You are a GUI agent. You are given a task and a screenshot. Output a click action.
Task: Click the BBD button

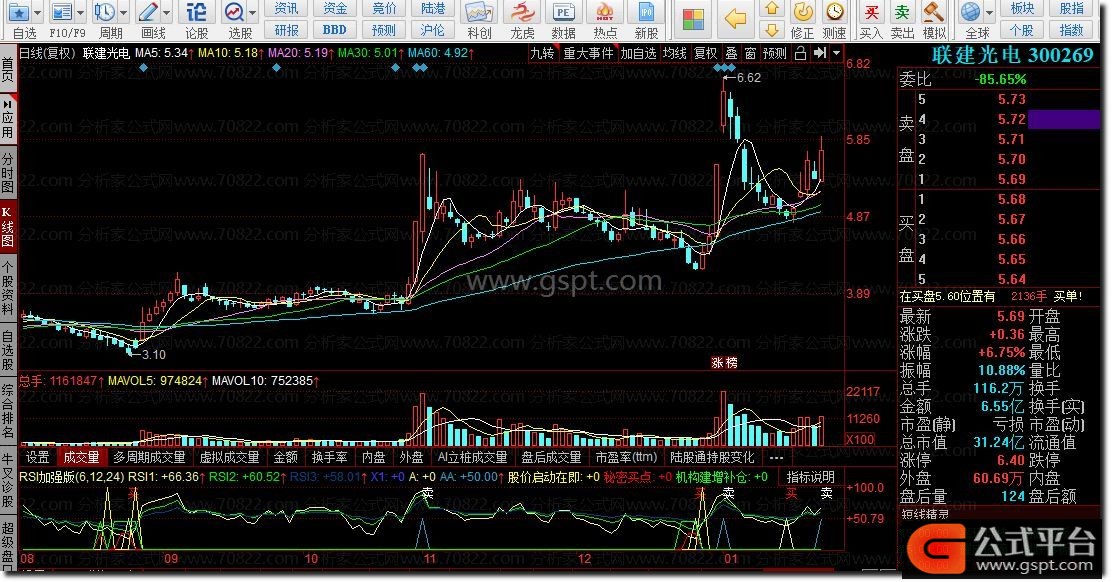(335, 30)
